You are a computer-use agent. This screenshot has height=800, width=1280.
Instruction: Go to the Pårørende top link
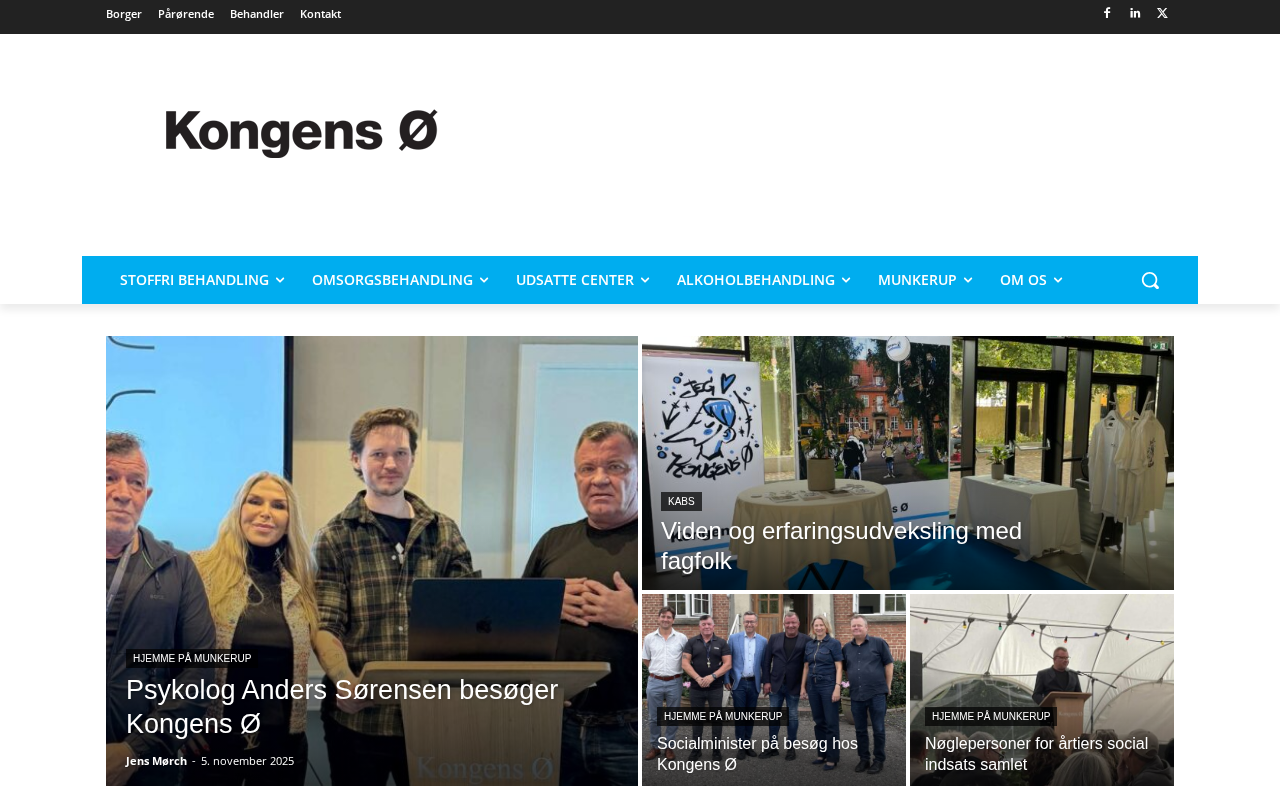click(x=186, y=14)
